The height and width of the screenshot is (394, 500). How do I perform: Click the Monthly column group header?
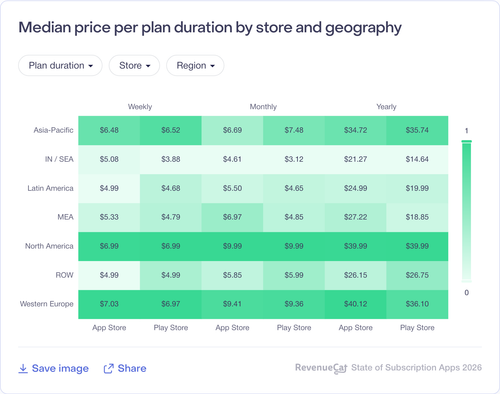coord(263,107)
